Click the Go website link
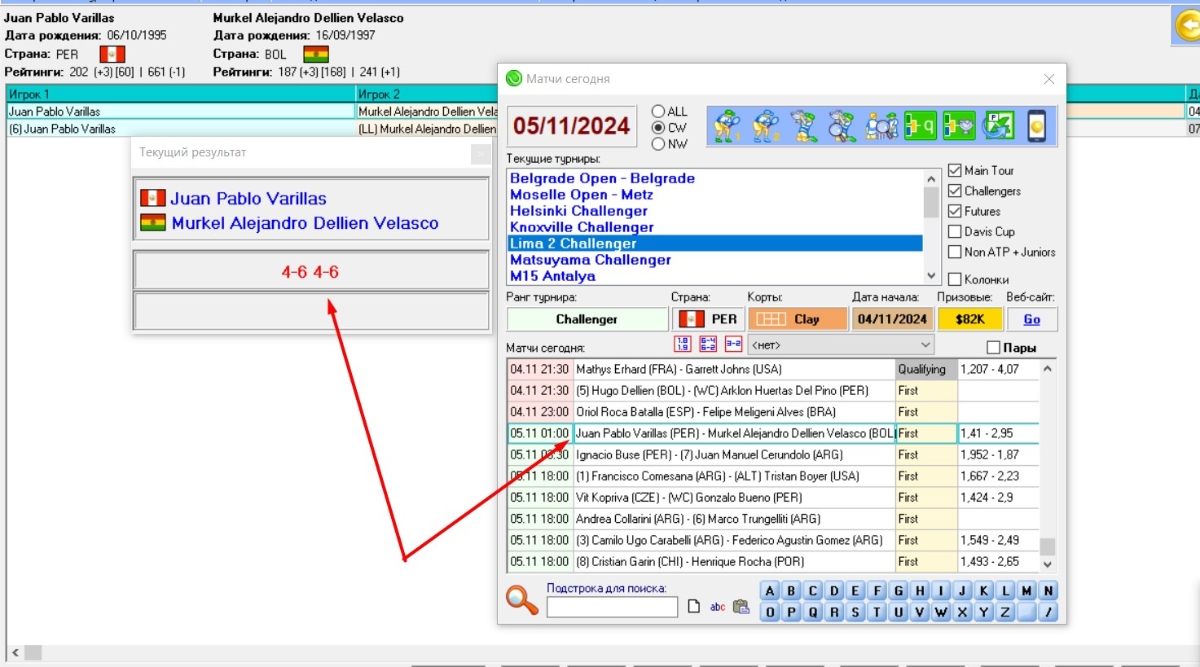Screen dimensions: 1200x667 1031,319
